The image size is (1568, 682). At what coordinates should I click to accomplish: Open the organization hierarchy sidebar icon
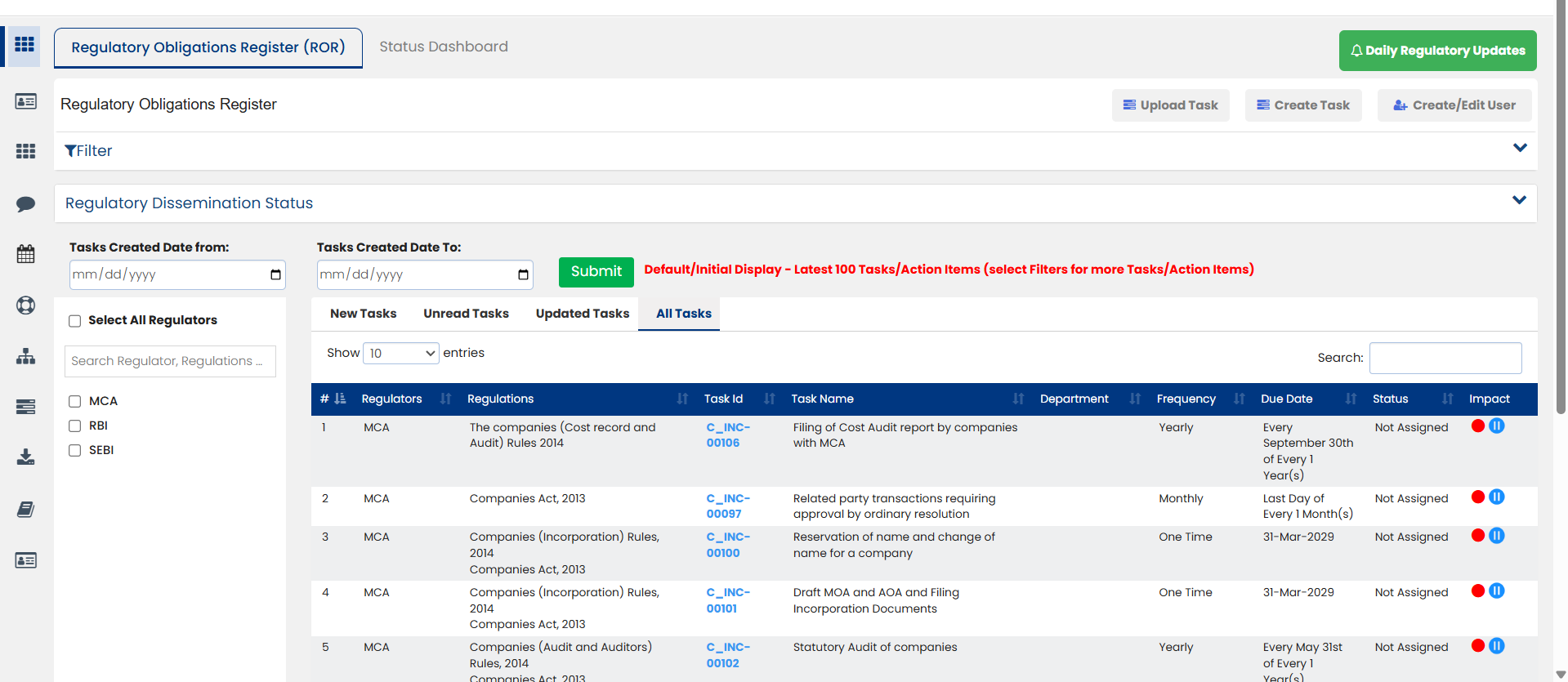(25, 356)
